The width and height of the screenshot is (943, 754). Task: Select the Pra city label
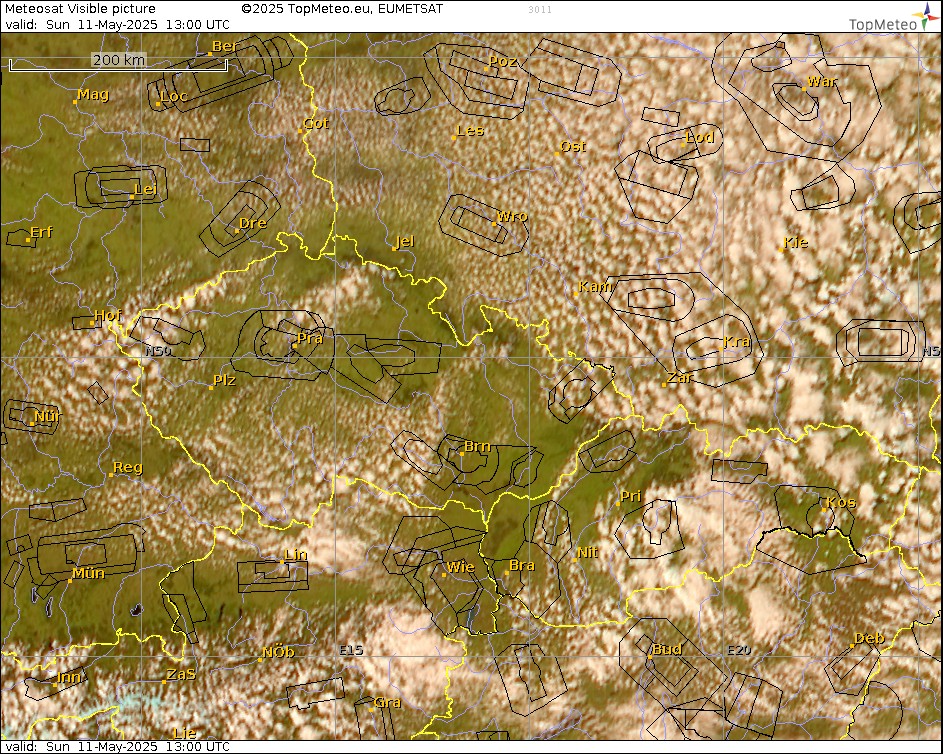[x=310, y=338]
